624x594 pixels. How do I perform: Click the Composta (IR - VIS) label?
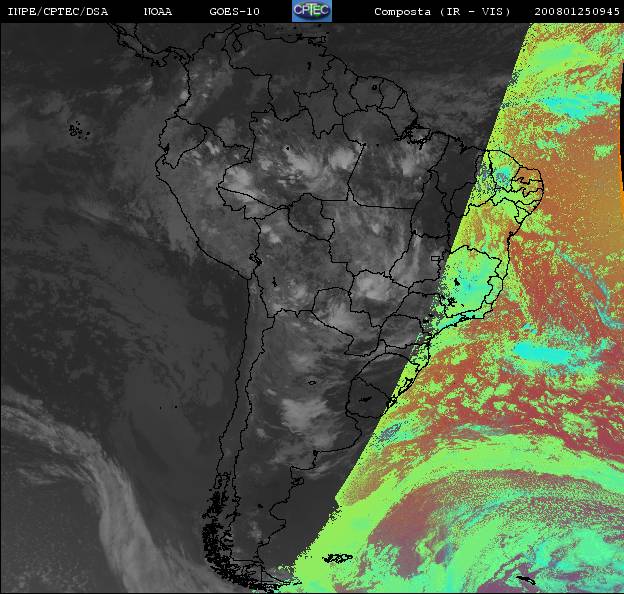(442, 12)
